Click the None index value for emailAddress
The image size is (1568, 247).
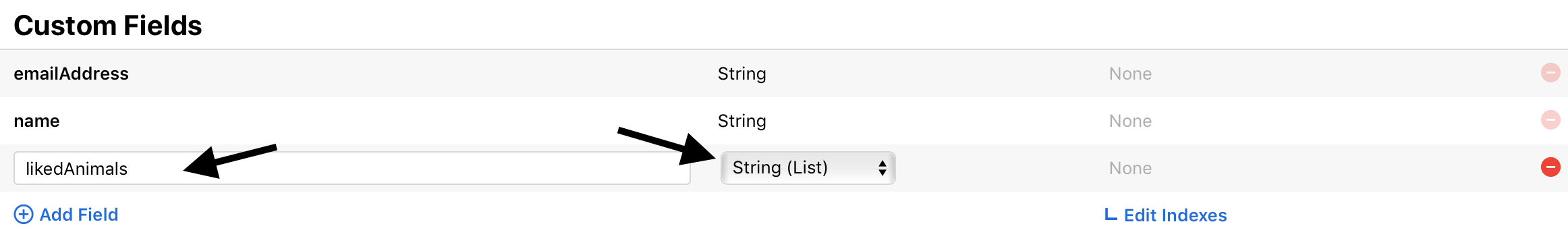point(1130,74)
